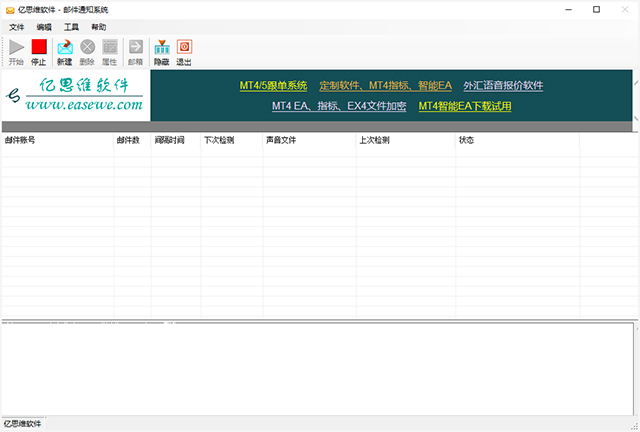
Task: Click the 开始 (Start) play icon
Action: pos(16,47)
